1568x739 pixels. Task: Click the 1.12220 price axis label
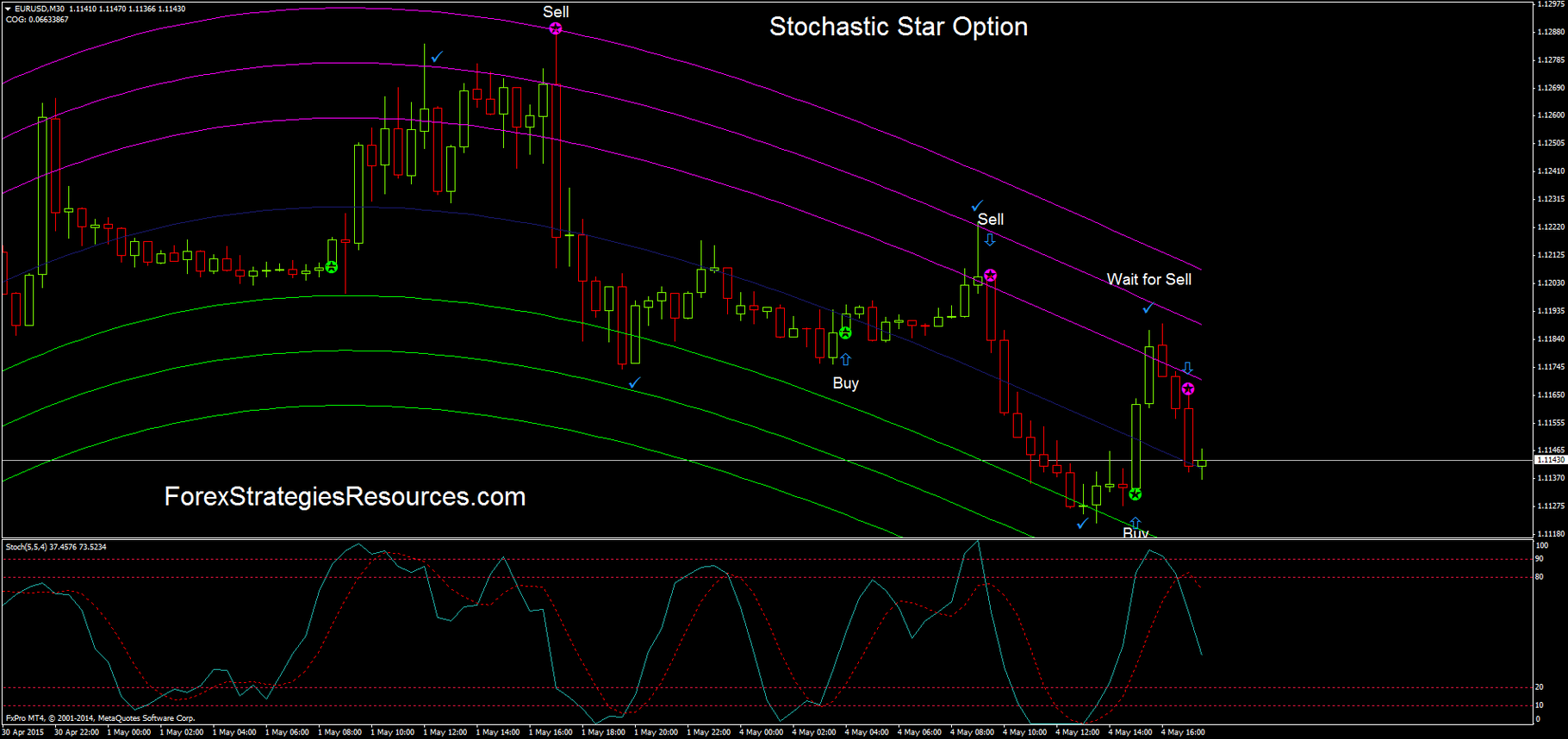(1551, 227)
